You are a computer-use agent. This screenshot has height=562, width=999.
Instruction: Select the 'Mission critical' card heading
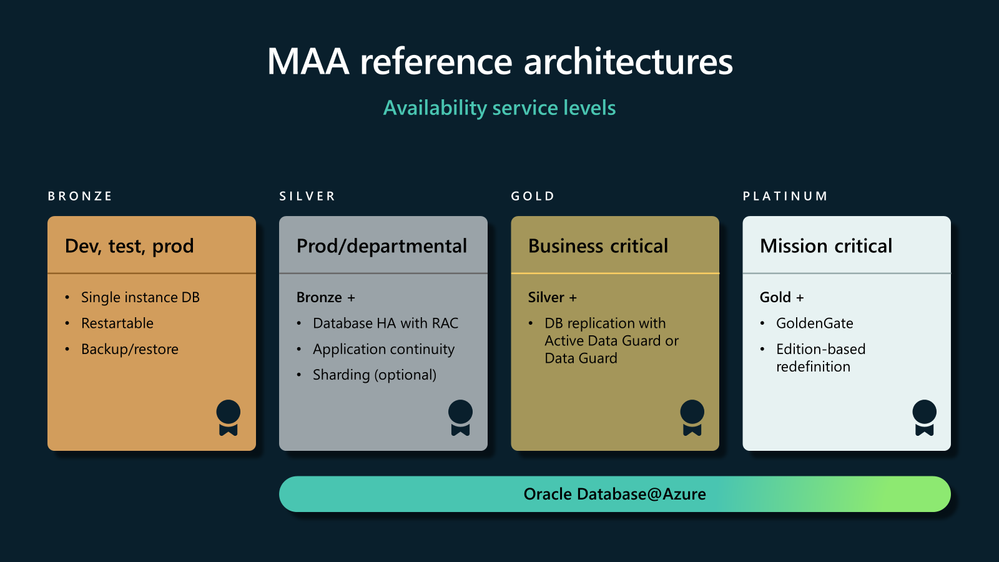point(826,246)
